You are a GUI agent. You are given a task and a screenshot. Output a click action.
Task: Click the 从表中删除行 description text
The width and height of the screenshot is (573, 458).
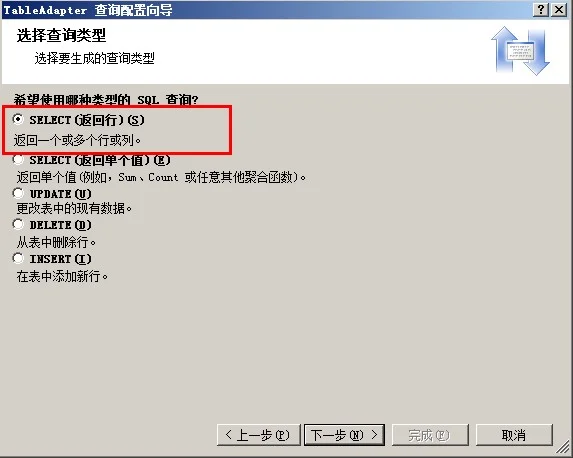56,242
